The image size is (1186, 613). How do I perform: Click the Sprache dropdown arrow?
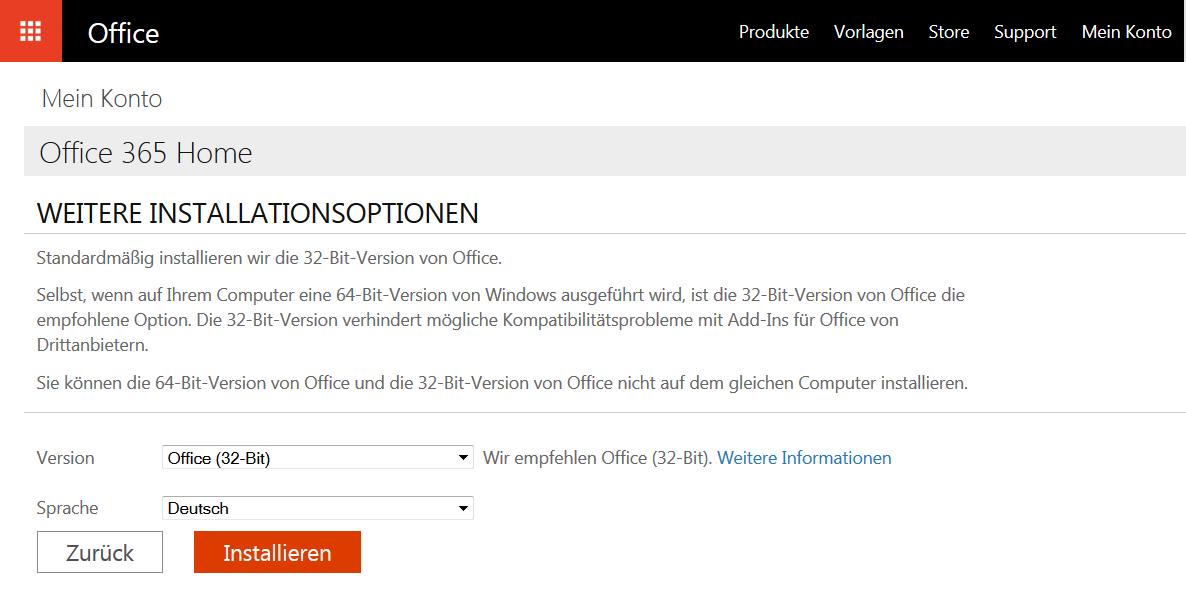pos(463,508)
